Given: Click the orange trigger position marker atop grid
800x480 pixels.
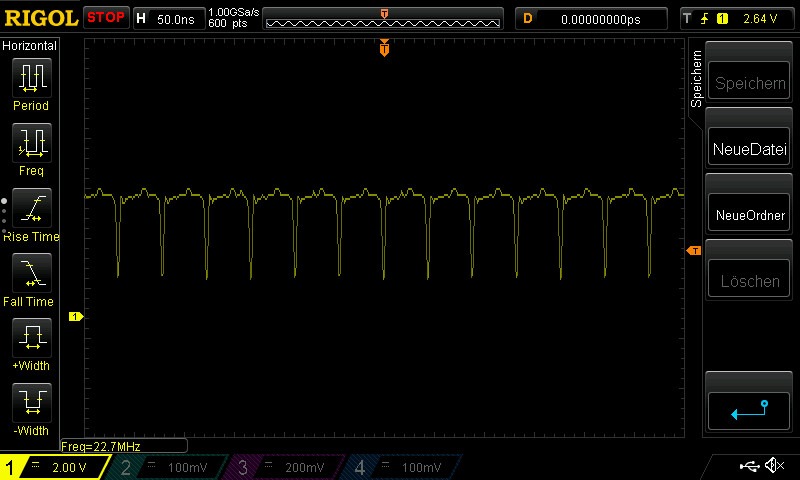Looking at the screenshot, I should pos(384,47).
